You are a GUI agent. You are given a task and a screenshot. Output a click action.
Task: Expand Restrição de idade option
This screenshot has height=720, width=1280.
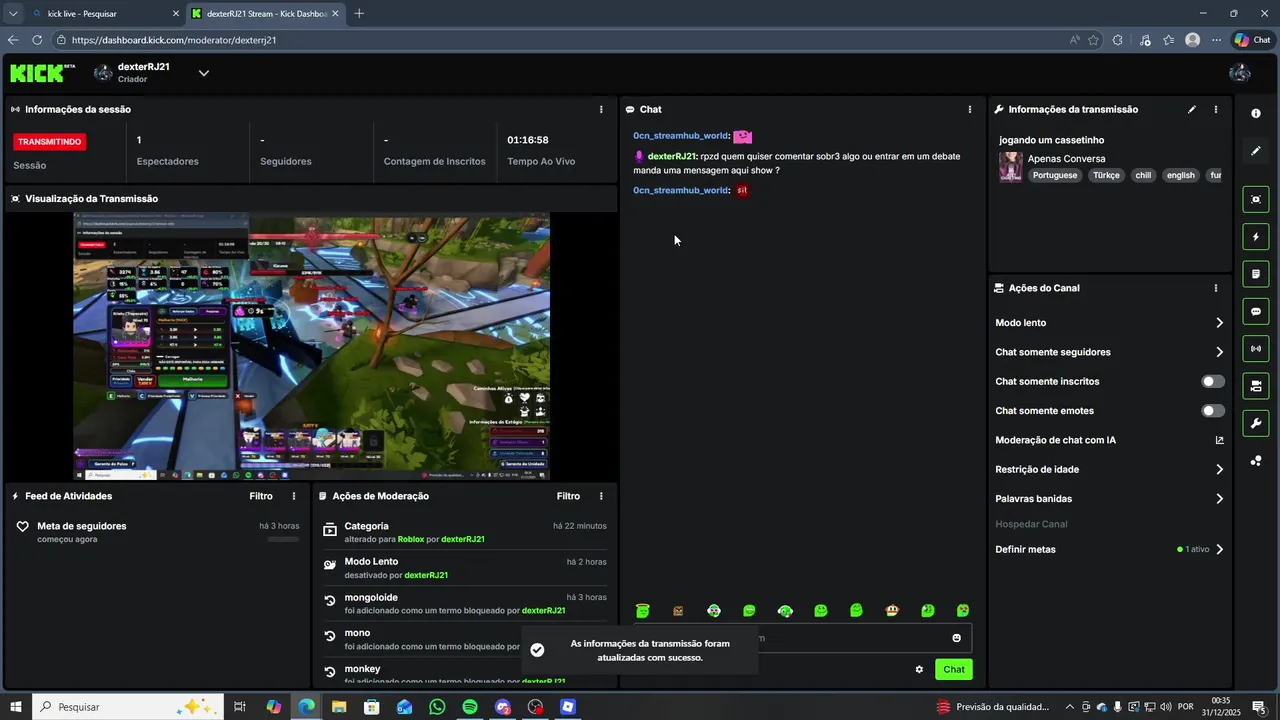coord(1219,469)
